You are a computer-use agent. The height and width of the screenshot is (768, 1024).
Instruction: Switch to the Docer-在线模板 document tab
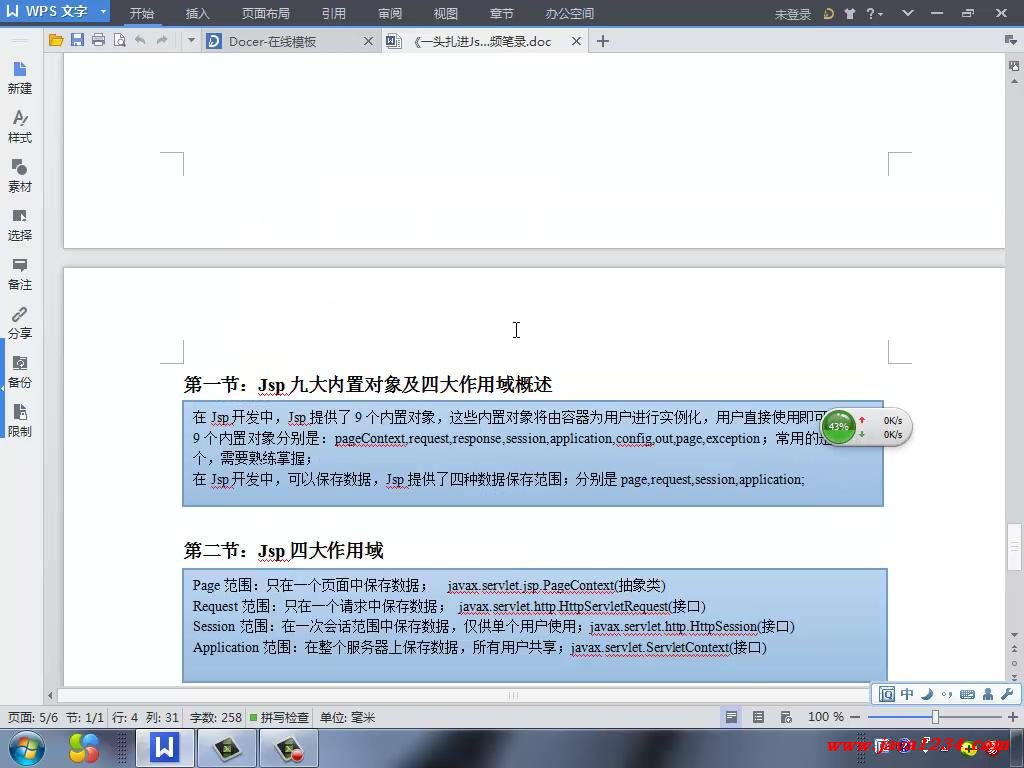[x=272, y=41]
